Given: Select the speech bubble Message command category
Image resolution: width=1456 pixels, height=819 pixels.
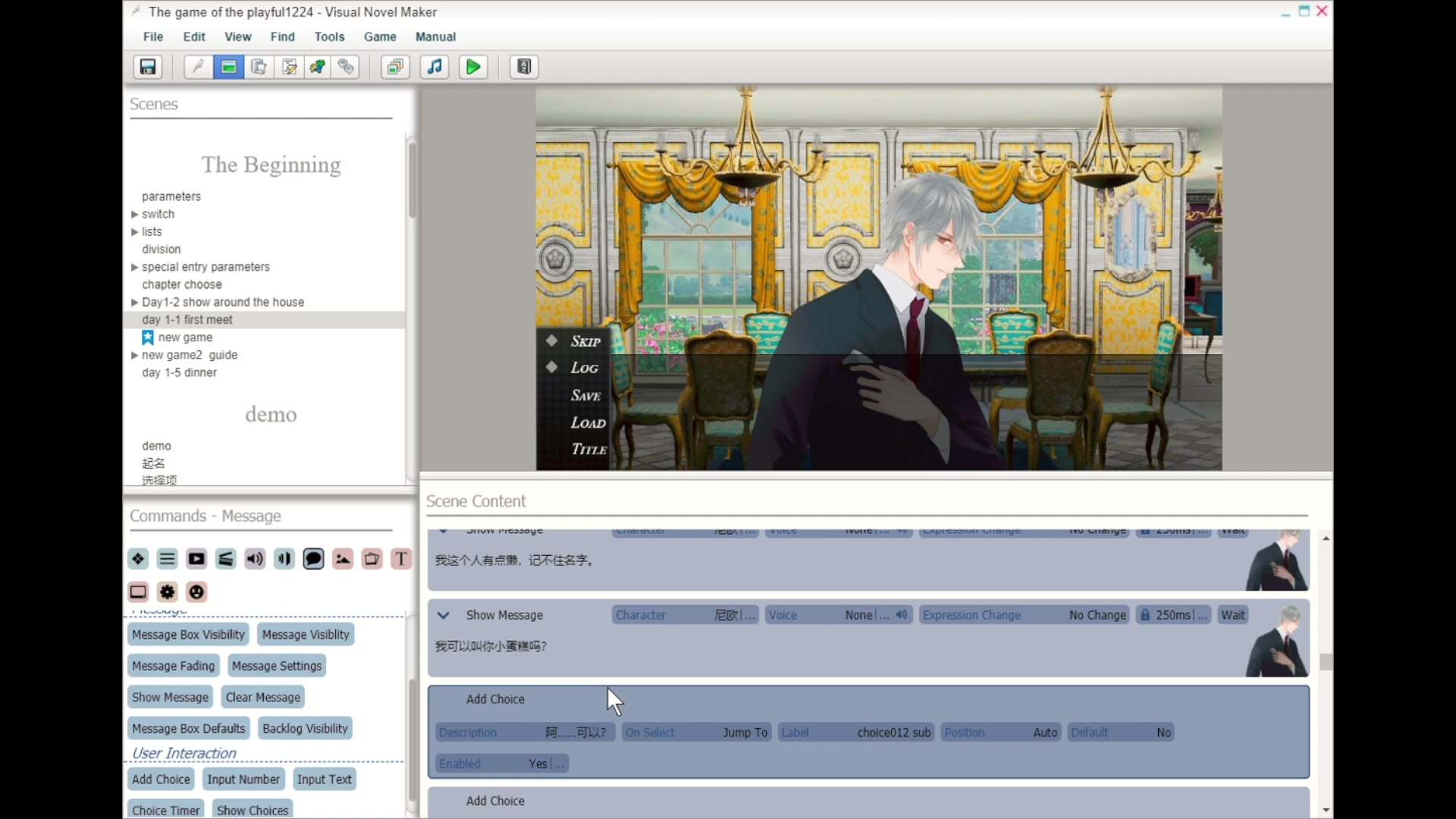Looking at the screenshot, I should (x=313, y=559).
